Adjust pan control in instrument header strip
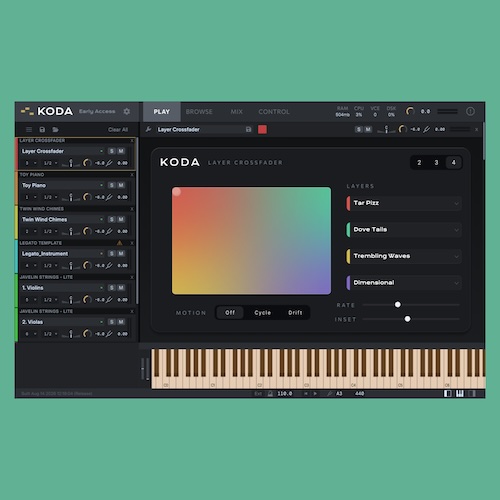 point(386,129)
